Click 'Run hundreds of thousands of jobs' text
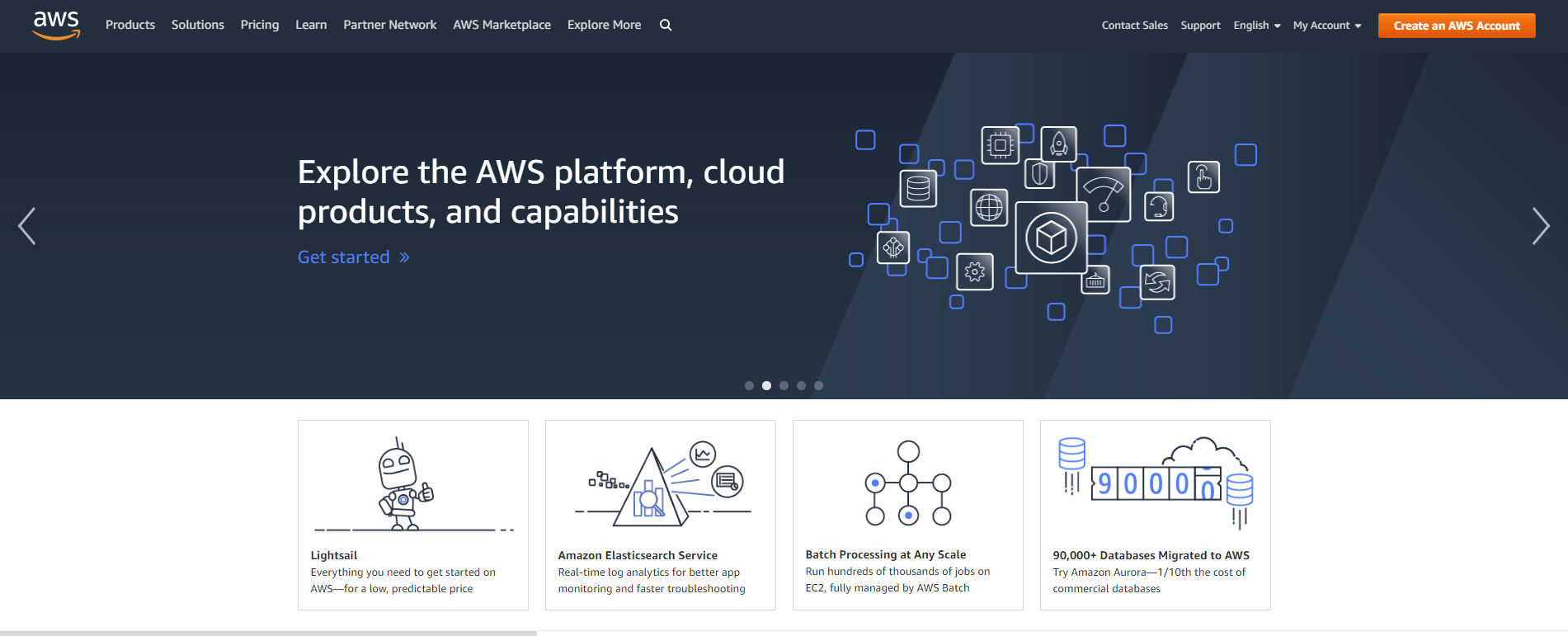1568x636 pixels. coord(897,579)
